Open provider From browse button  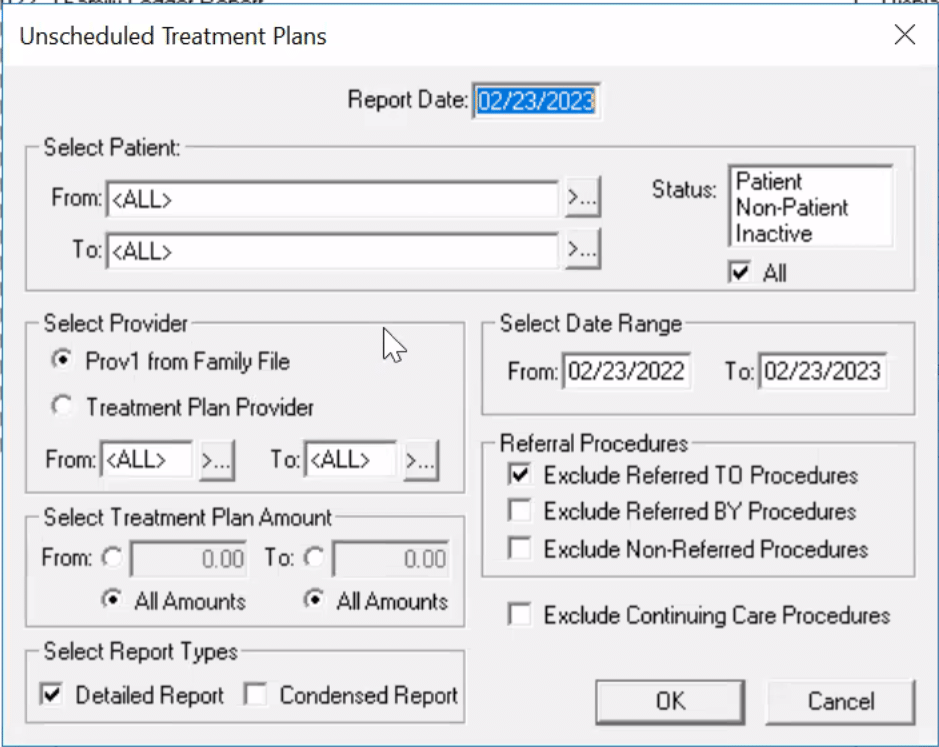coord(216,461)
